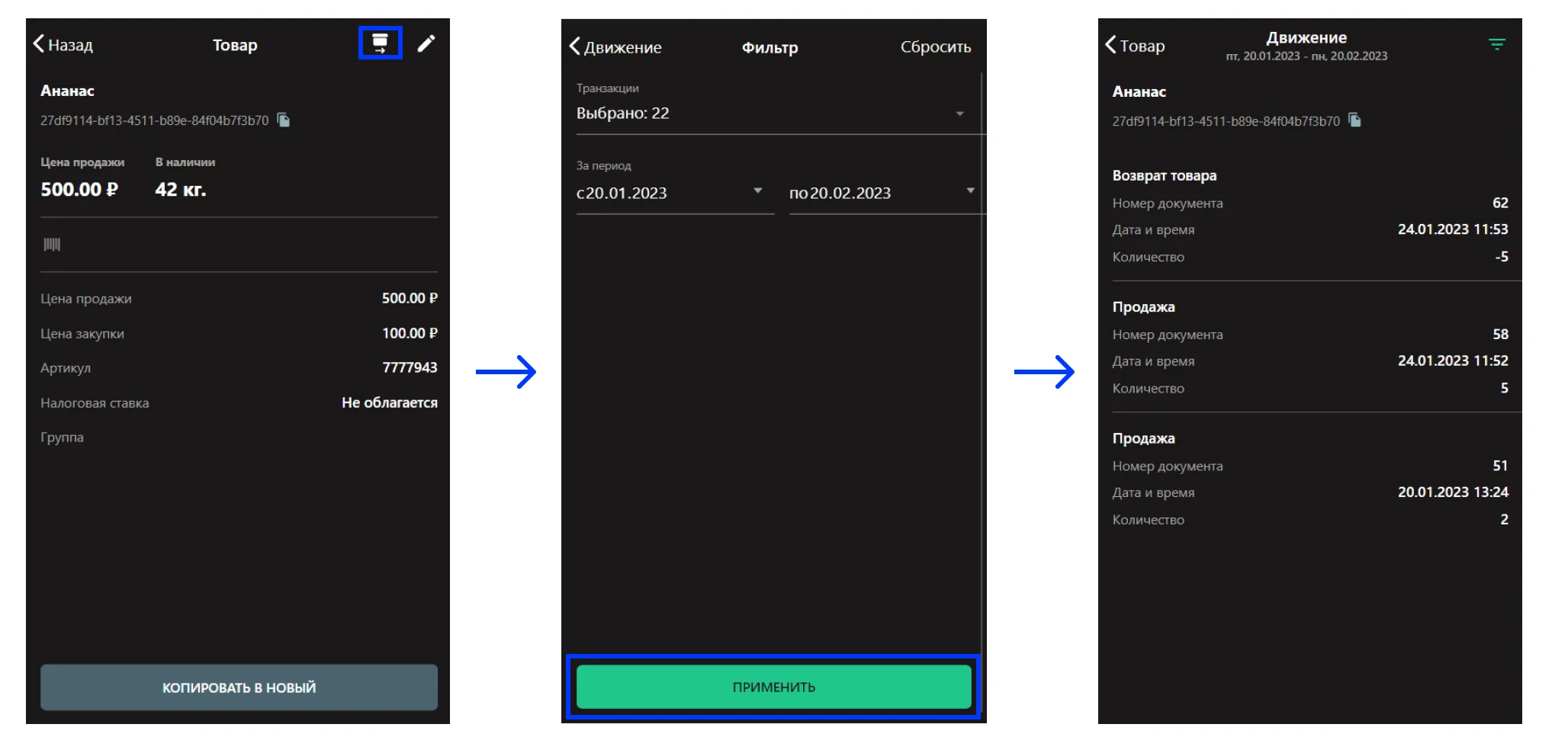Select the Возврат товара record

click(x=1310, y=216)
